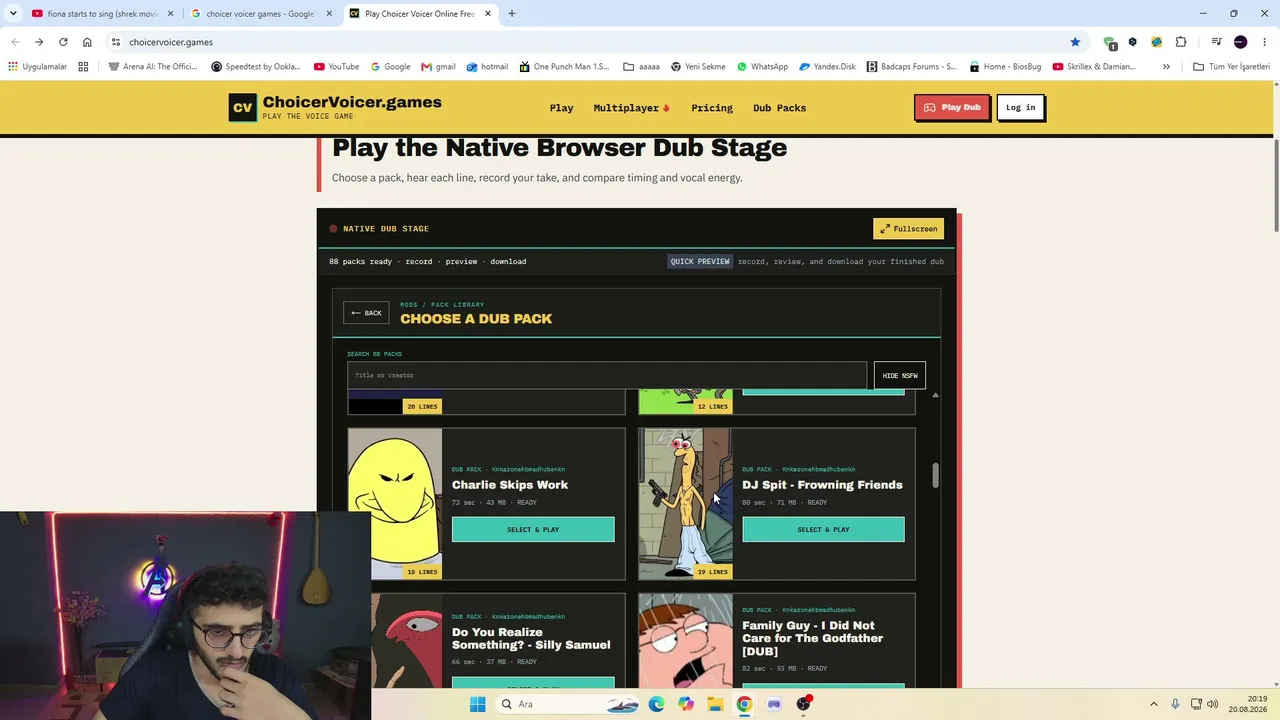Open Dub Packs in the site navigation
Image resolution: width=1280 pixels, height=720 pixels.
point(779,108)
